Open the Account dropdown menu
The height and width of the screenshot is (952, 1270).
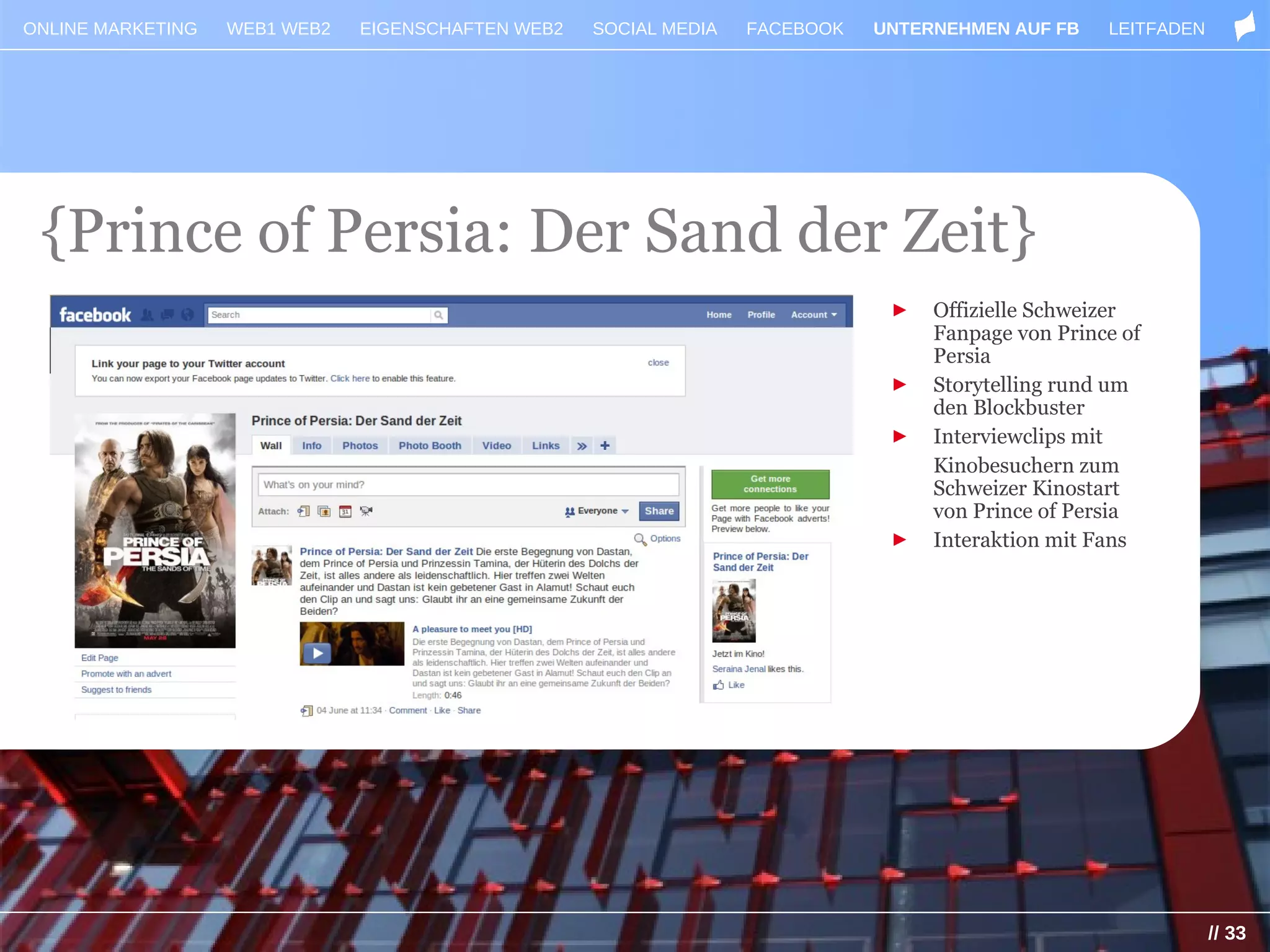814,315
